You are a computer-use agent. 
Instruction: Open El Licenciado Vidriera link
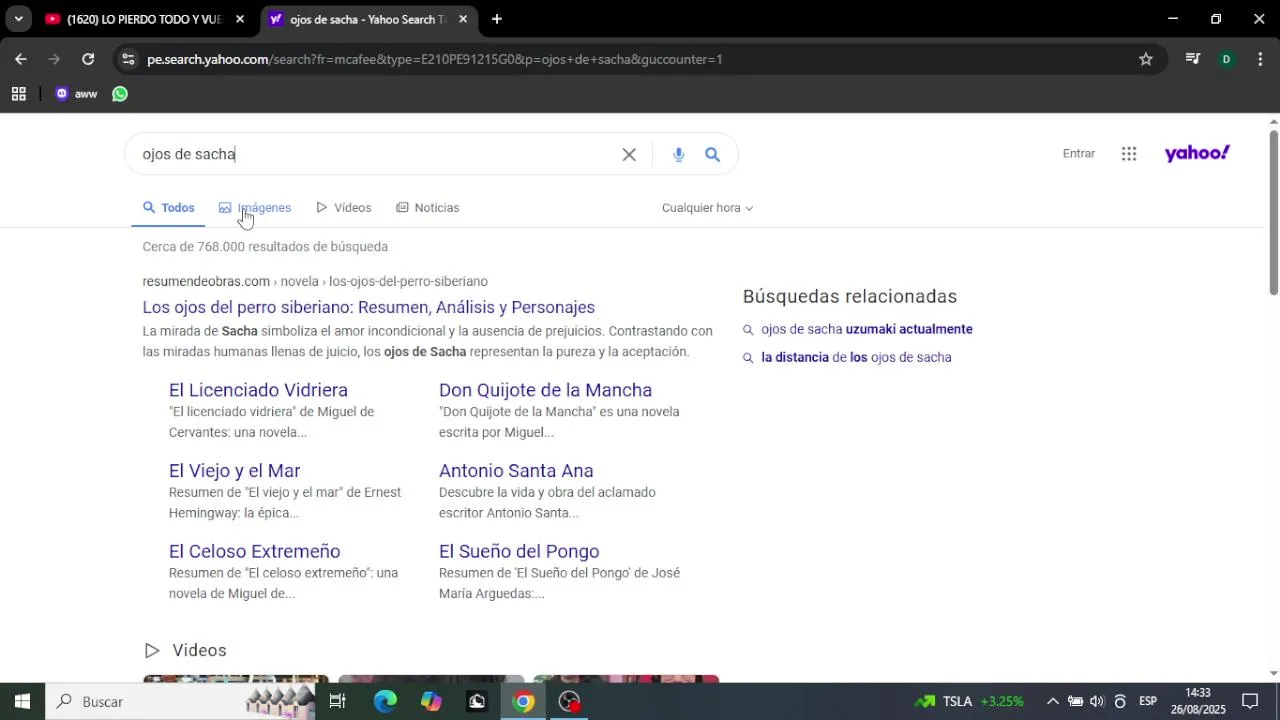[258, 390]
